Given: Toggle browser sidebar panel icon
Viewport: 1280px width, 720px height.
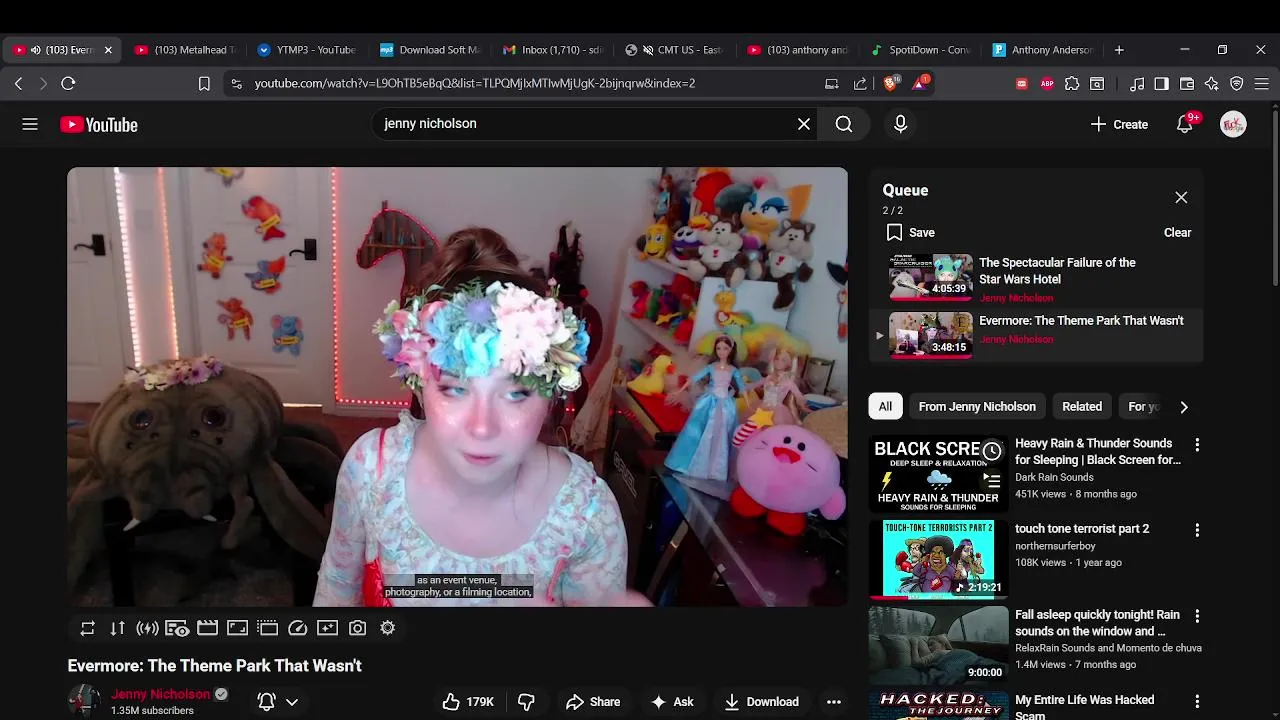Looking at the screenshot, I should [1161, 84].
